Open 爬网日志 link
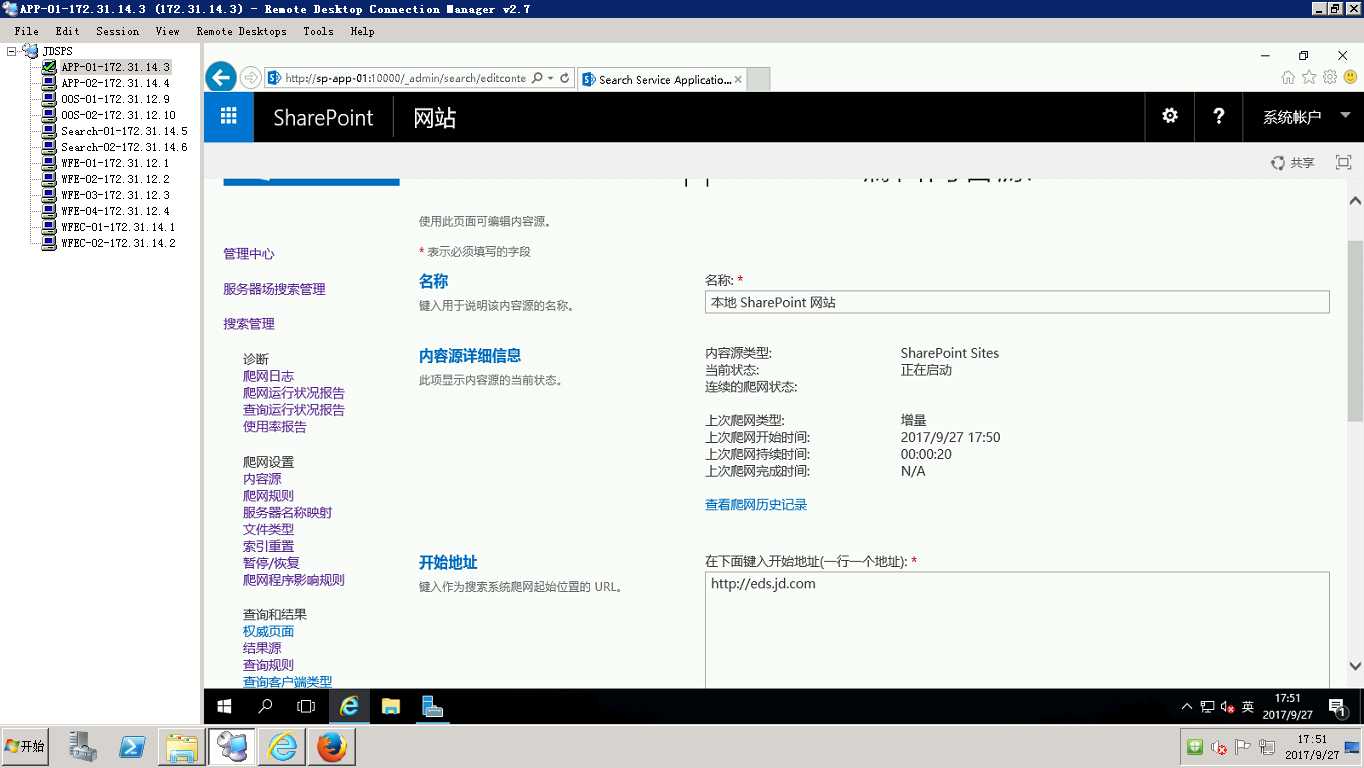Viewport: 1364px width, 768px height. point(268,376)
